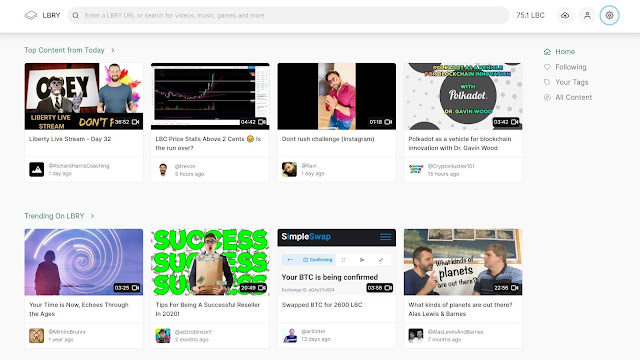
Task: Open Polkadot video thumbnail
Action: click(x=463, y=96)
